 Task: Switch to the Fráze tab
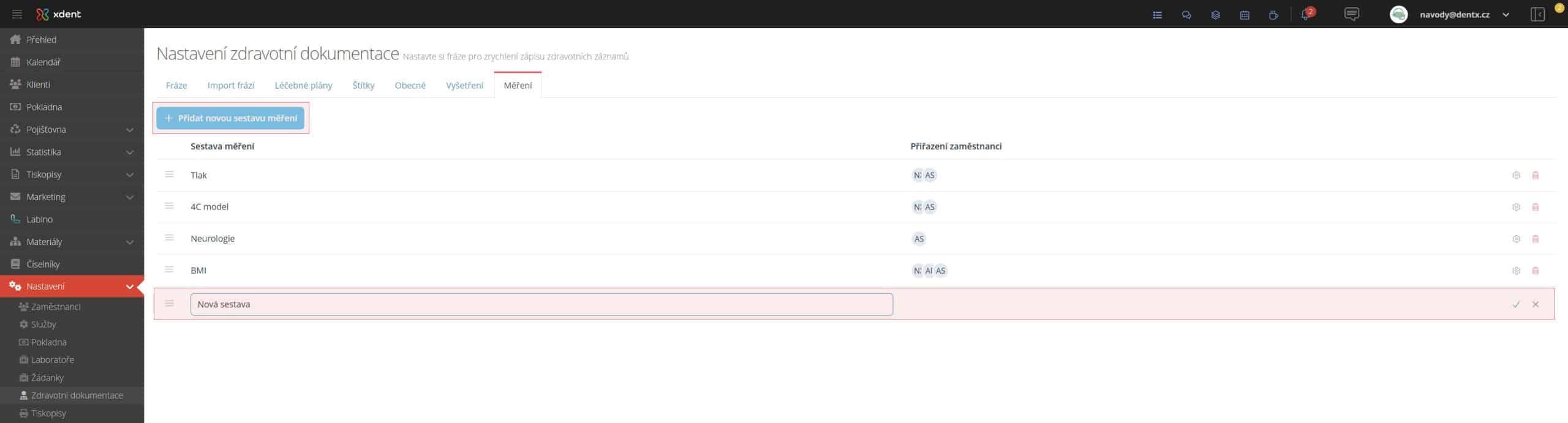tap(176, 86)
